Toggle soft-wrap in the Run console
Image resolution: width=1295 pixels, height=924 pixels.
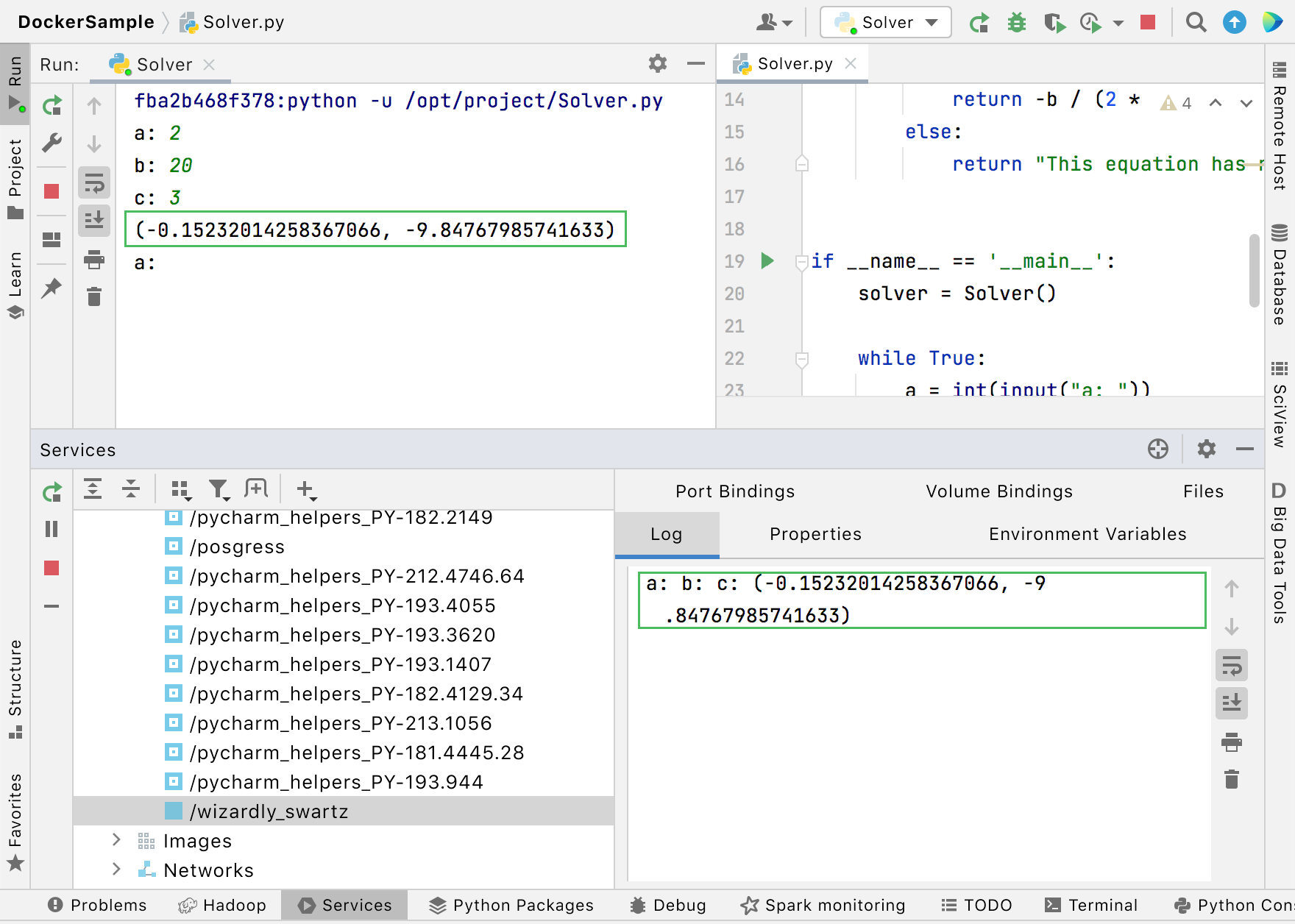[93, 182]
